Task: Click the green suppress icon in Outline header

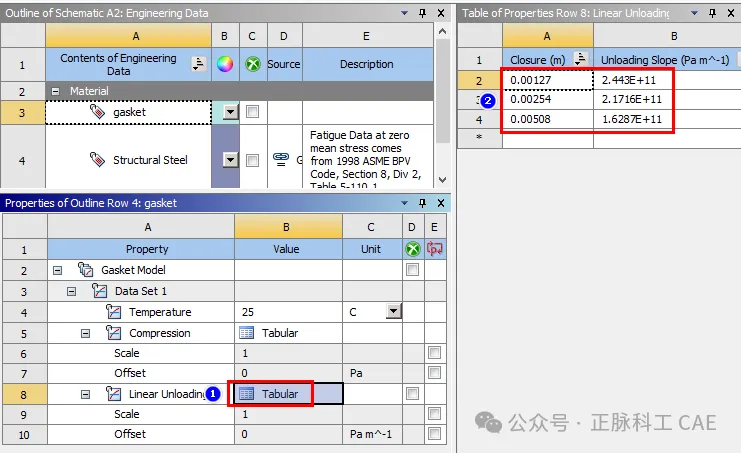Action: click(x=253, y=64)
